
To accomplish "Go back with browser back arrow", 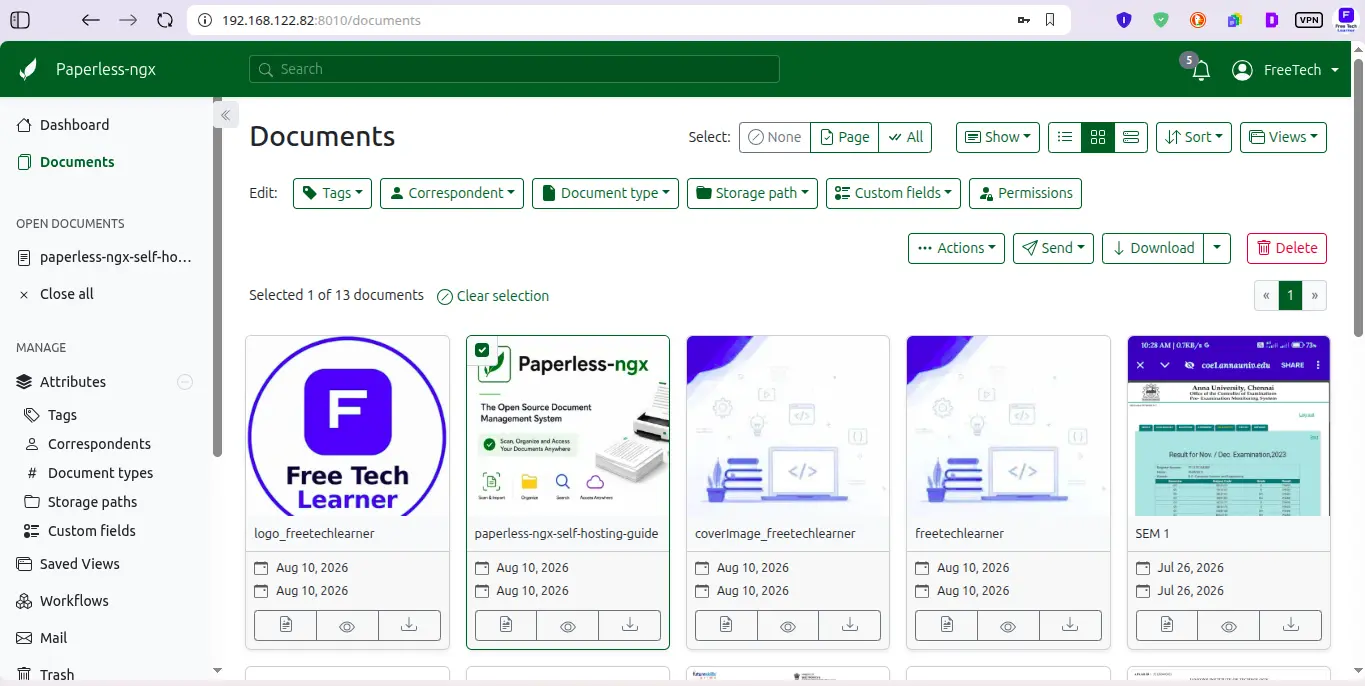I will coord(90,20).
